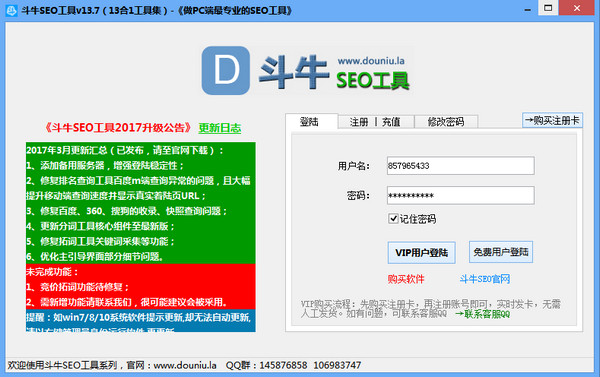Click the blue D logo image
The width and height of the screenshot is (600, 377).
pos(226,70)
